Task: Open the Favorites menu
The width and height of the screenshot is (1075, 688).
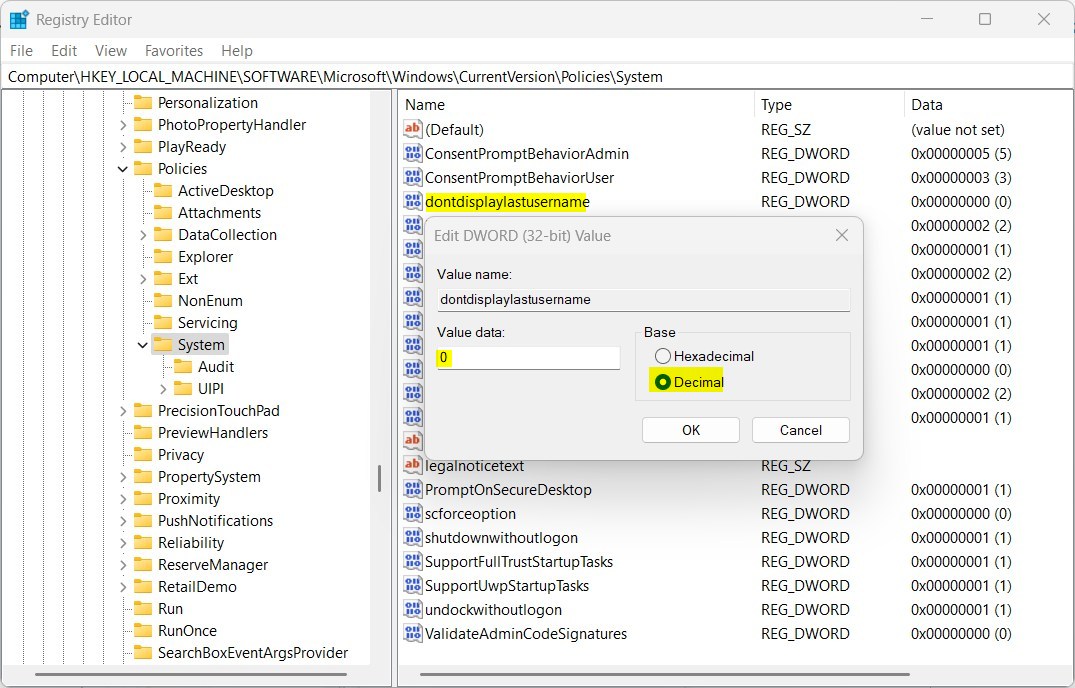Action: (x=173, y=51)
